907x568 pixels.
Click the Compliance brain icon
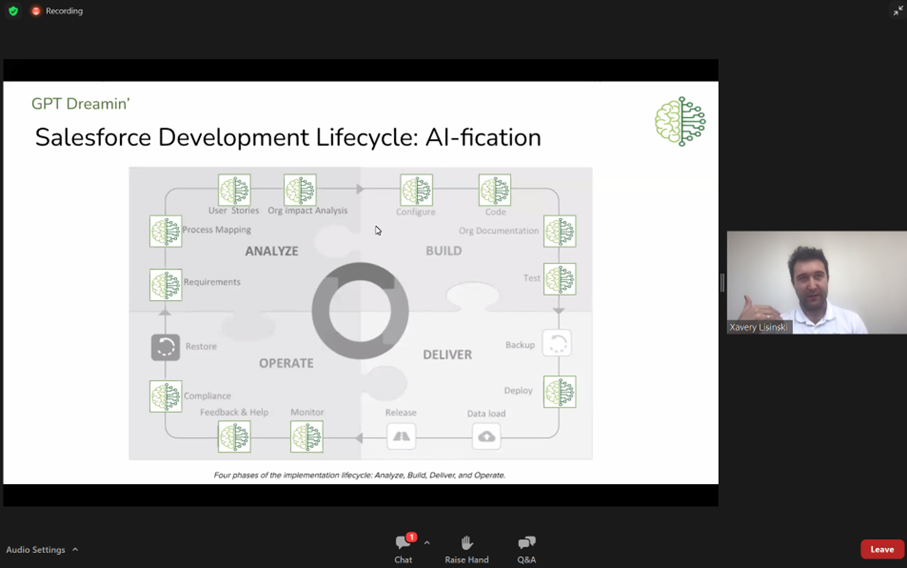point(165,396)
